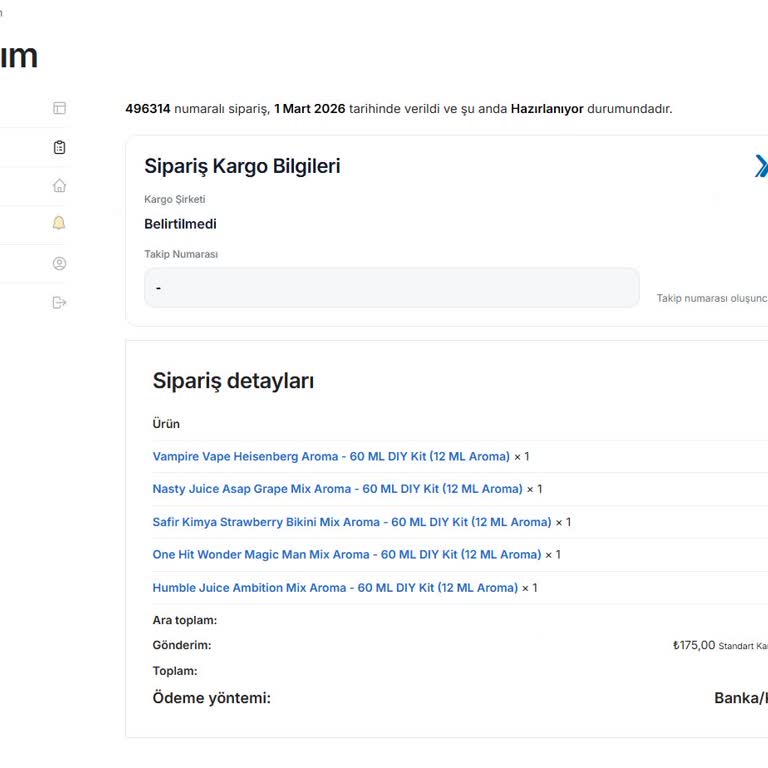Click the Belirtilmedi cargo company value
768x768 pixels.
180,224
